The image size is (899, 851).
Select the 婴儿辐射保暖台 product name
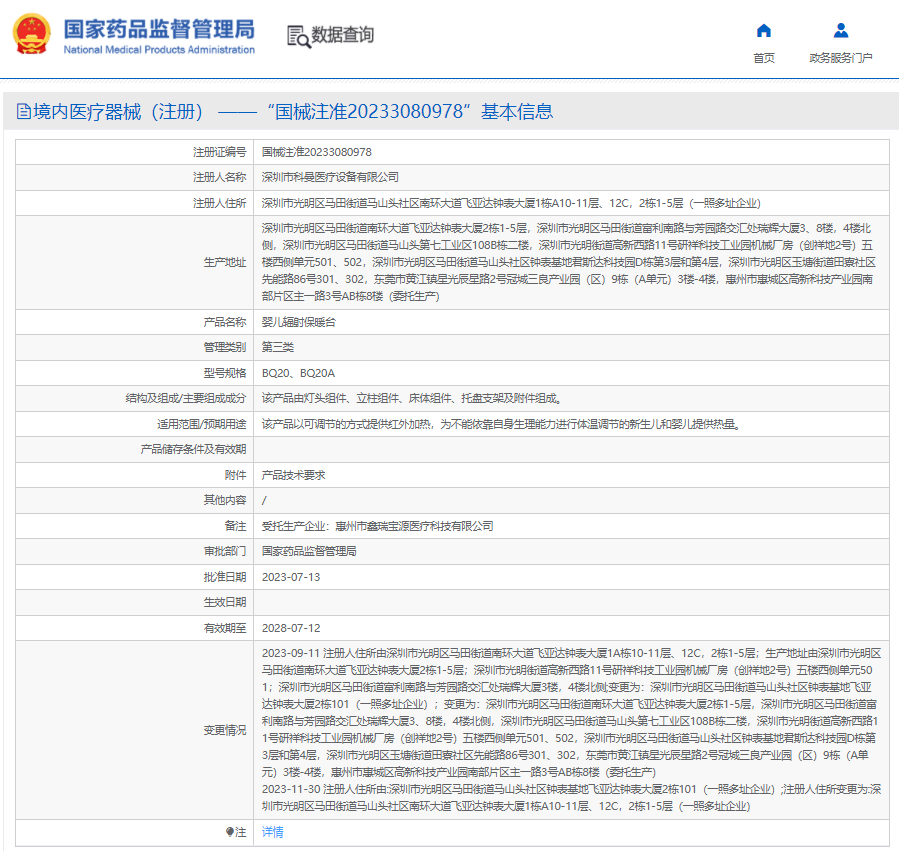click(299, 322)
